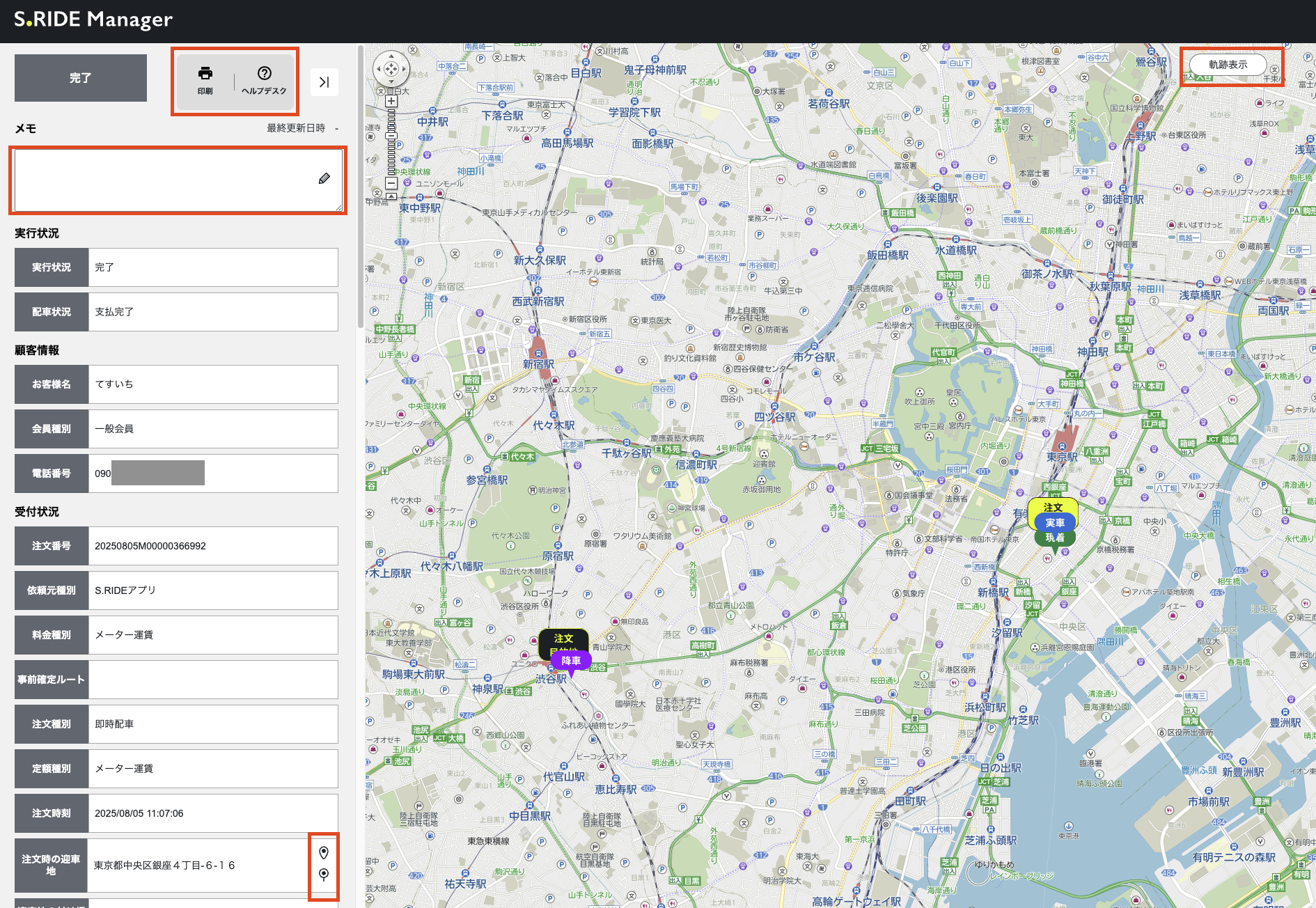Pan the map up with arrow
The height and width of the screenshot is (908, 1316).
click(x=391, y=57)
